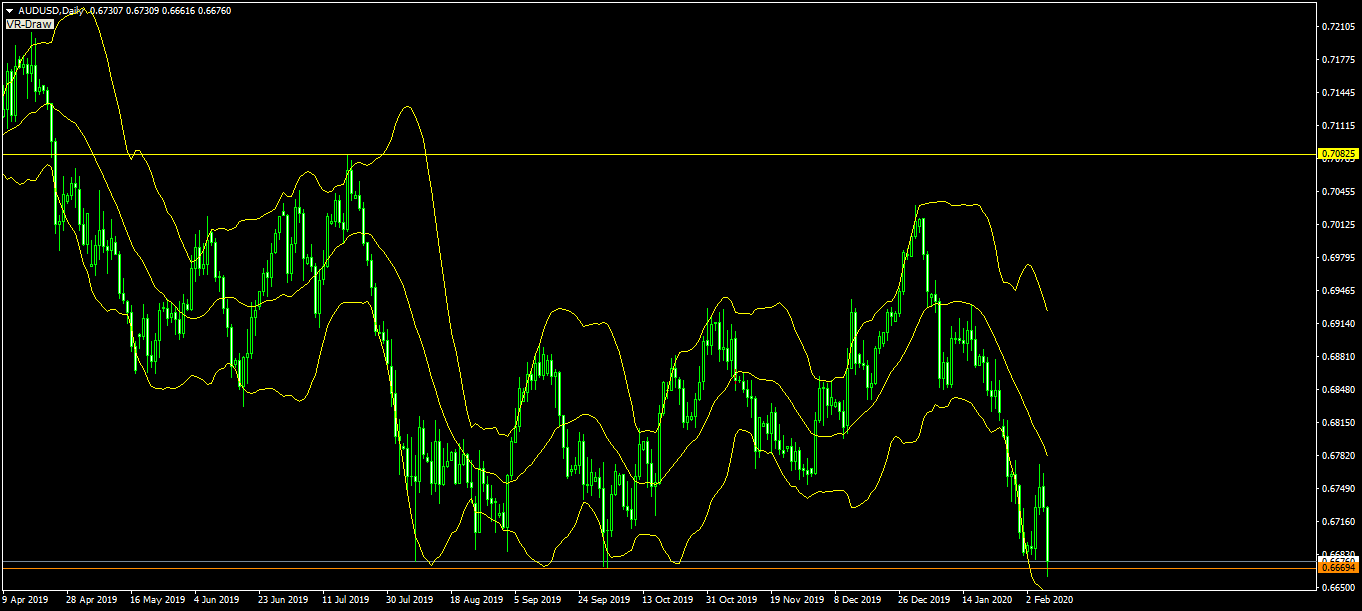Screen dimensions: 1362x611
Task: Click the 8 Dec 2019 date label
Action: click(860, 600)
